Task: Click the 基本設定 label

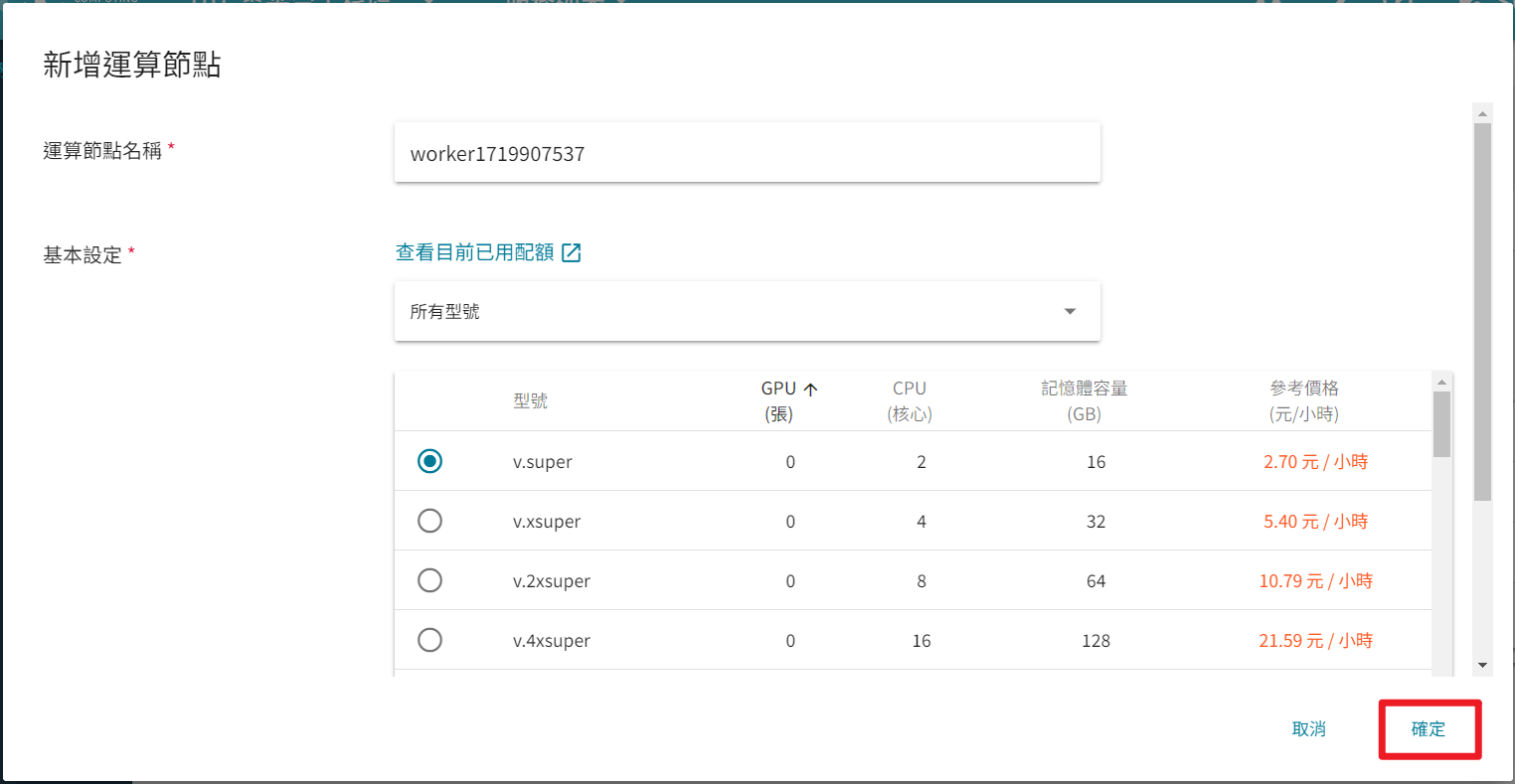Action: point(83,255)
